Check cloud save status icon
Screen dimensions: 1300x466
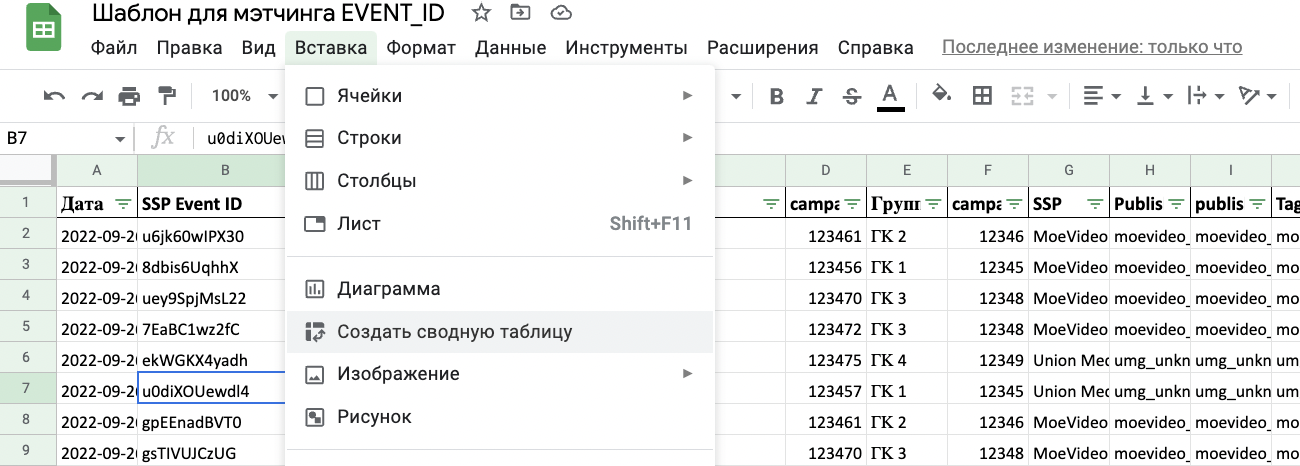coord(561,13)
